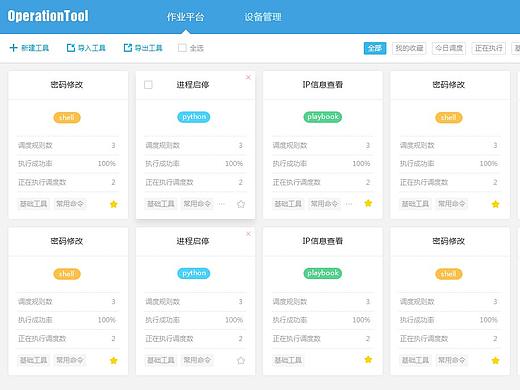Click the 常用命令 tag on the bottom-left 密码修改 card

pyautogui.click(x=70, y=360)
